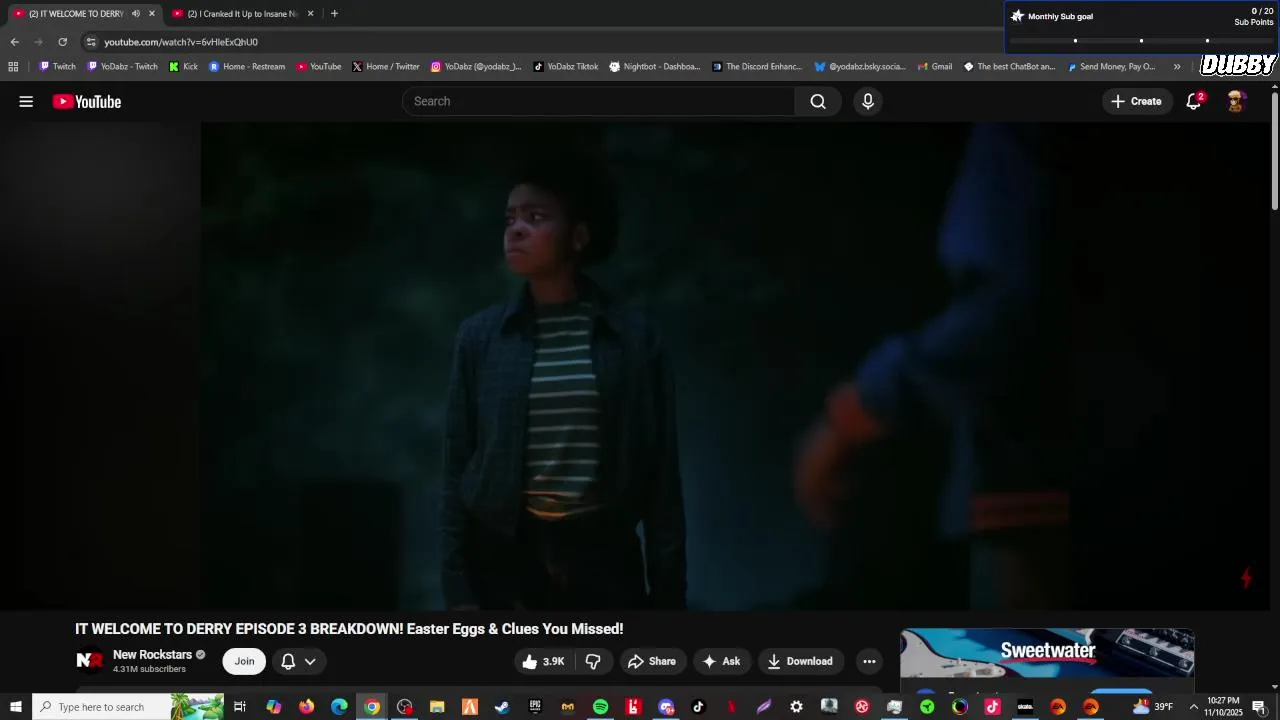Open New Rockstars channel avatar
Screen dimensions: 1280x720
click(90, 661)
